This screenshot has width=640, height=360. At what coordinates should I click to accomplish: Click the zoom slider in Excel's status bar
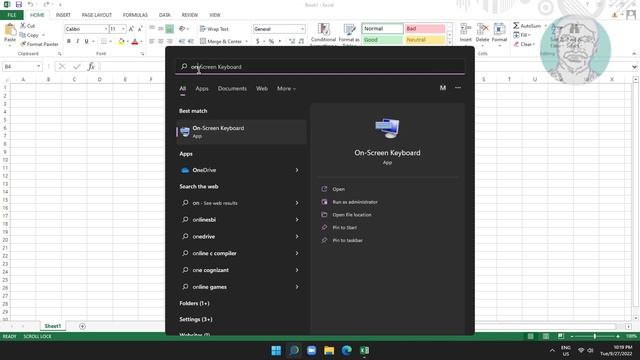pos(595,336)
